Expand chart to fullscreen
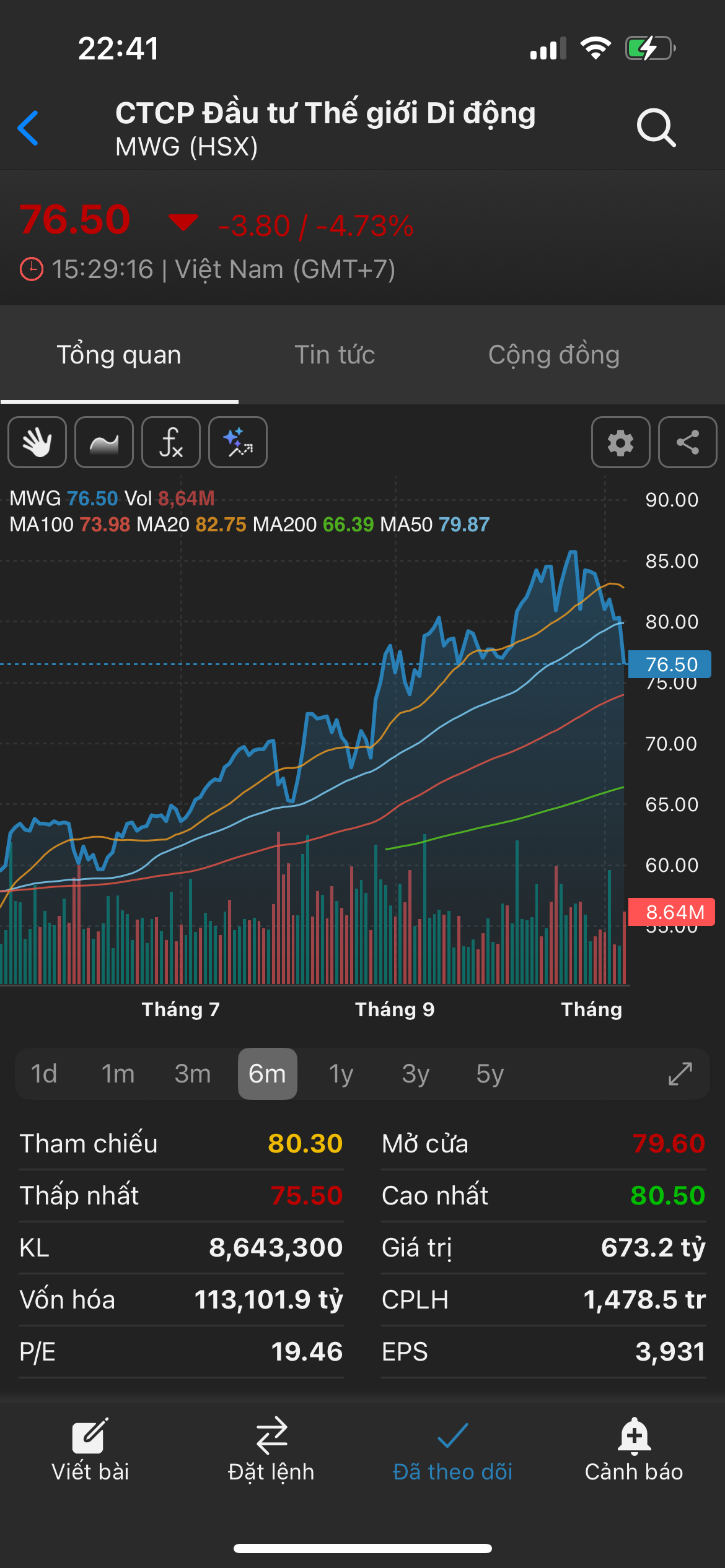The height and width of the screenshot is (1568, 725). (x=680, y=1074)
